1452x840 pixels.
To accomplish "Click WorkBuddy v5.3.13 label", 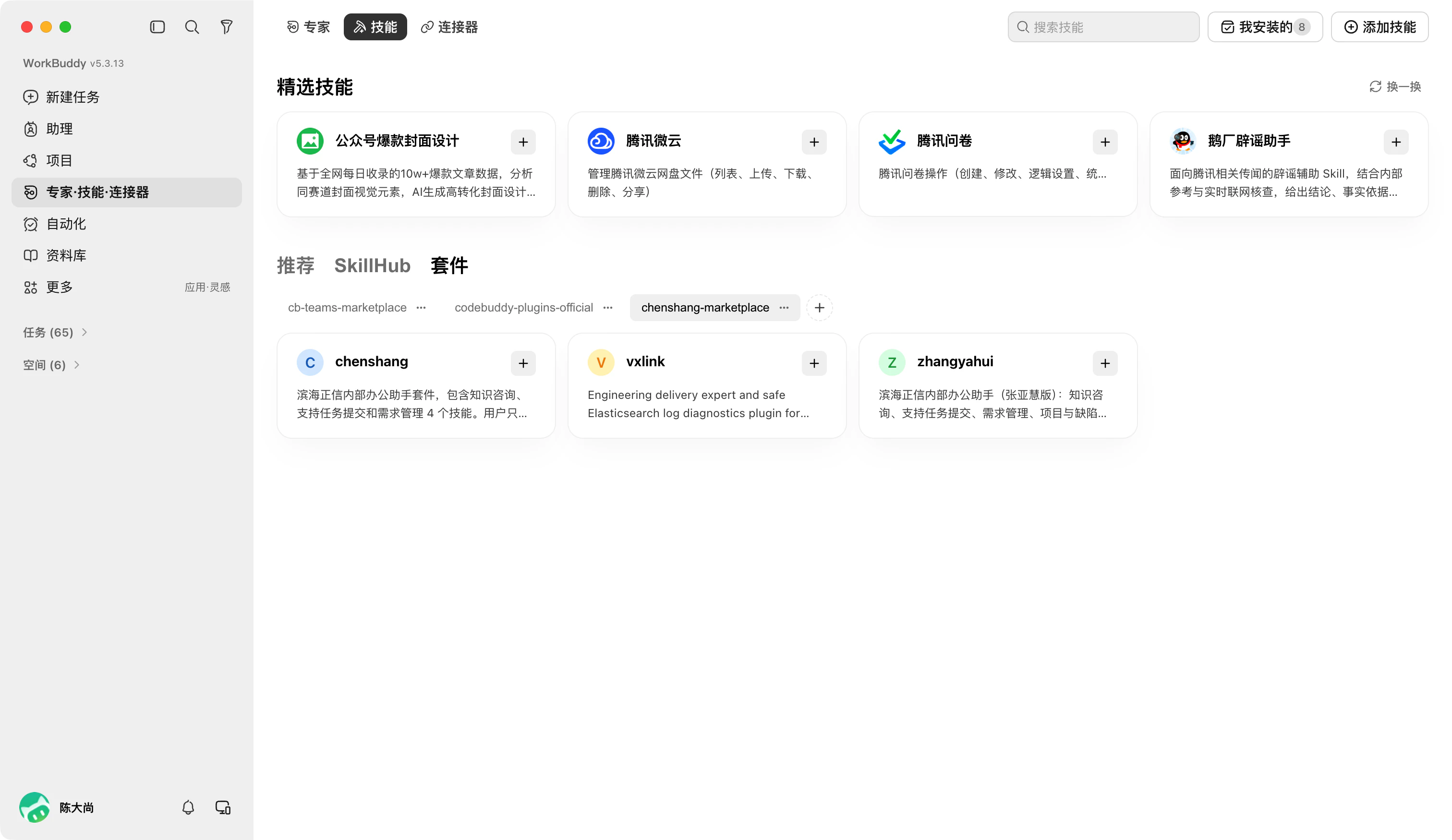I will click(x=73, y=63).
